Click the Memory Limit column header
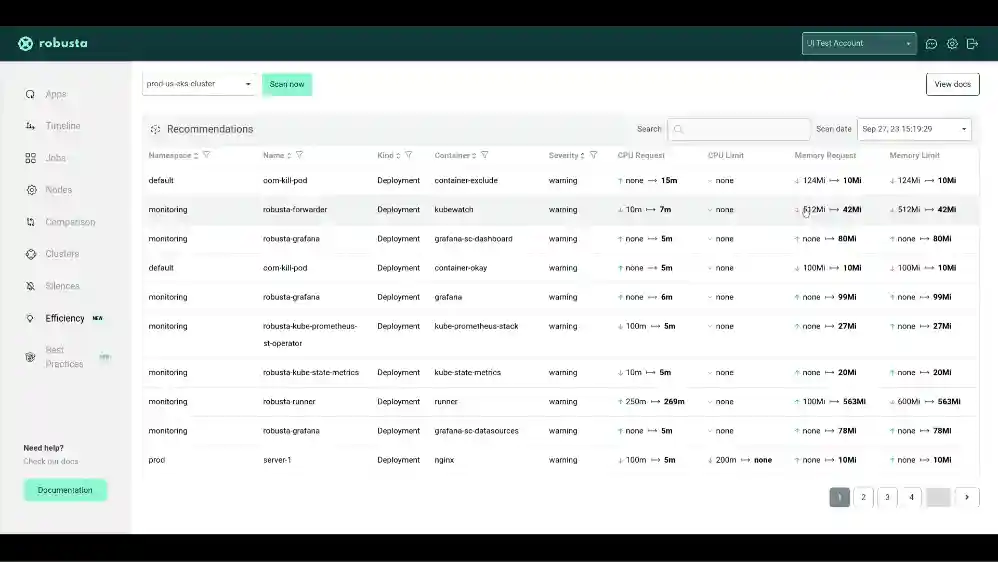Screen dimensions: 998x562 [x=914, y=155]
